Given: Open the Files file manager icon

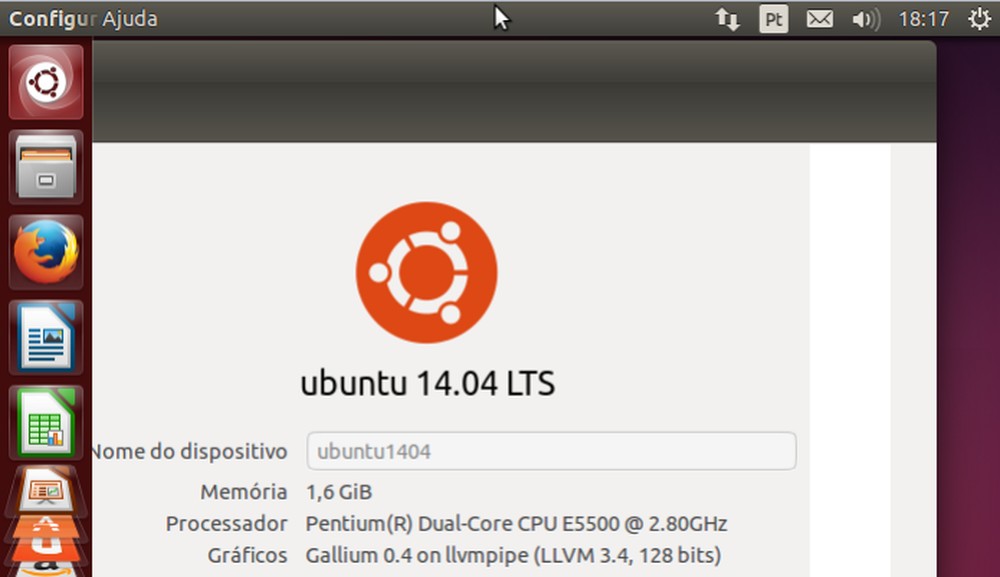Looking at the screenshot, I should (46, 165).
